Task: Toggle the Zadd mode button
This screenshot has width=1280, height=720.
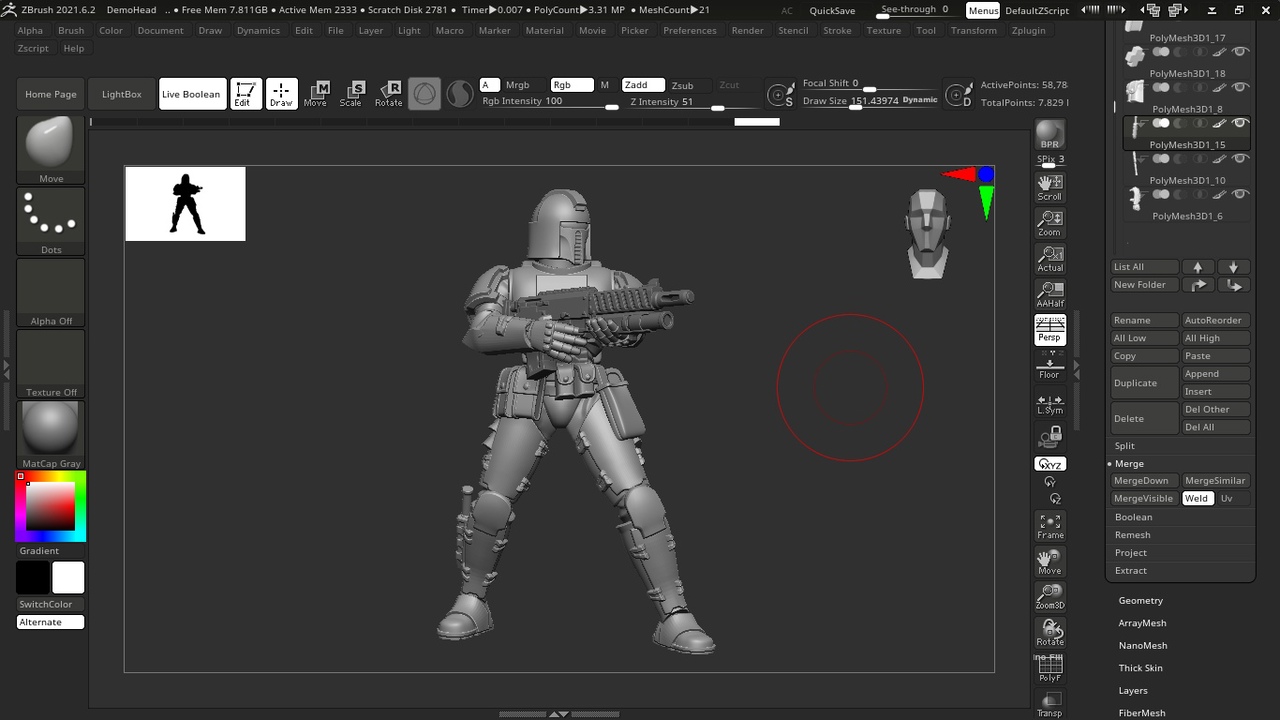Action: pos(643,85)
